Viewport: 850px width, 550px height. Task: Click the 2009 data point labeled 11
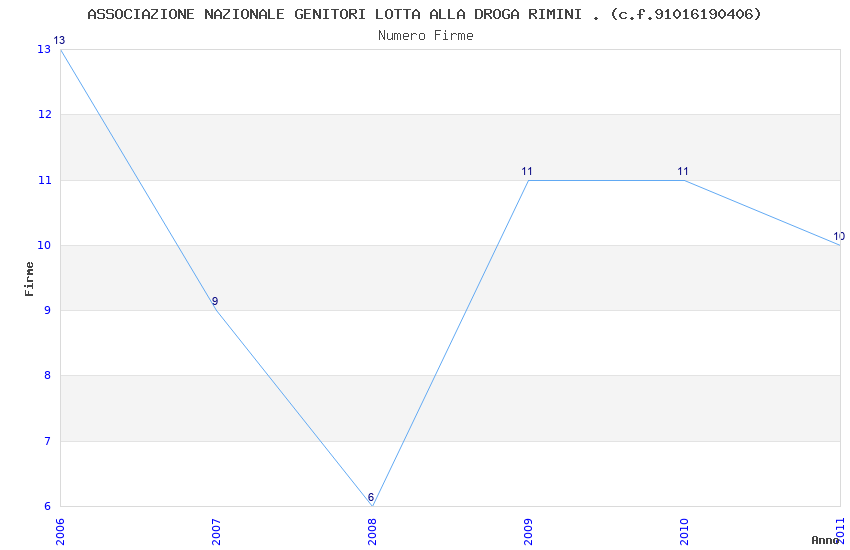pyautogui.click(x=528, y=180)
